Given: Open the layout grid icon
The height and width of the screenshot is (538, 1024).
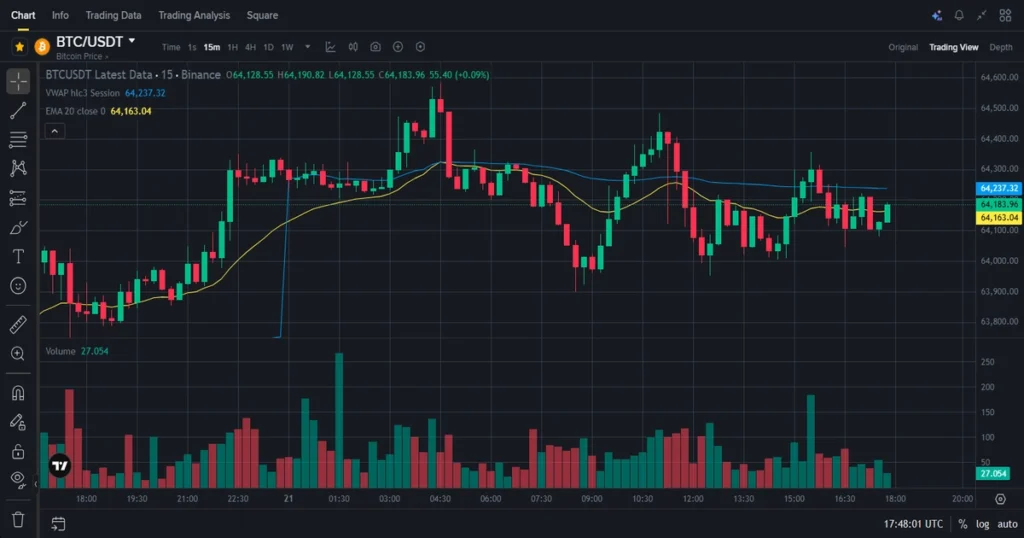Looking at the screenshot, I should click(x=1005, y=15).
